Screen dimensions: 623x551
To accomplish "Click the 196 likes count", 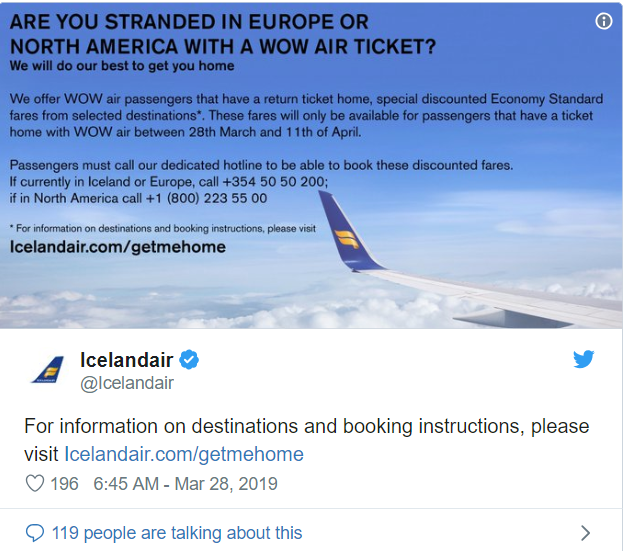I will point(64,484).
